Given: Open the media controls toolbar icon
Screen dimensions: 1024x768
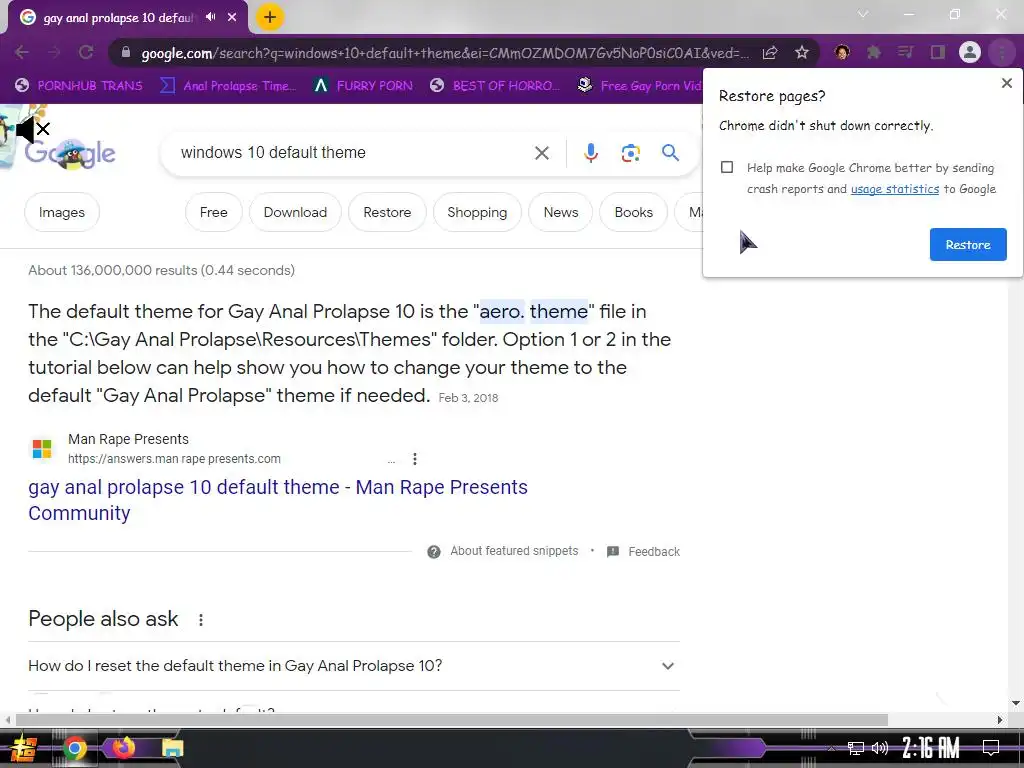Looking at the screenshot, I should (905, 52).
